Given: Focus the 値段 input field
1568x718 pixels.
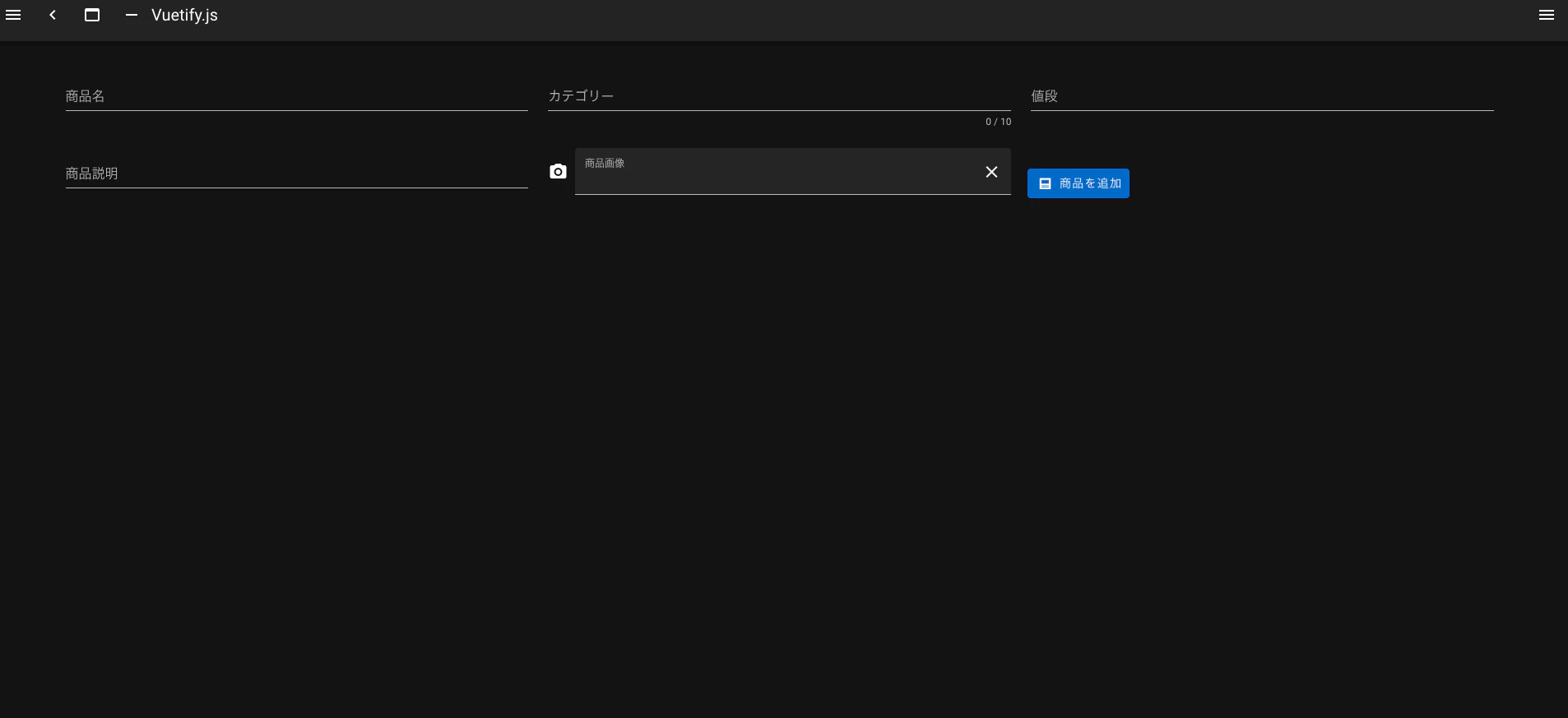Looking at the screenshot, I should pyautogui.click(x=1262, y=96).
